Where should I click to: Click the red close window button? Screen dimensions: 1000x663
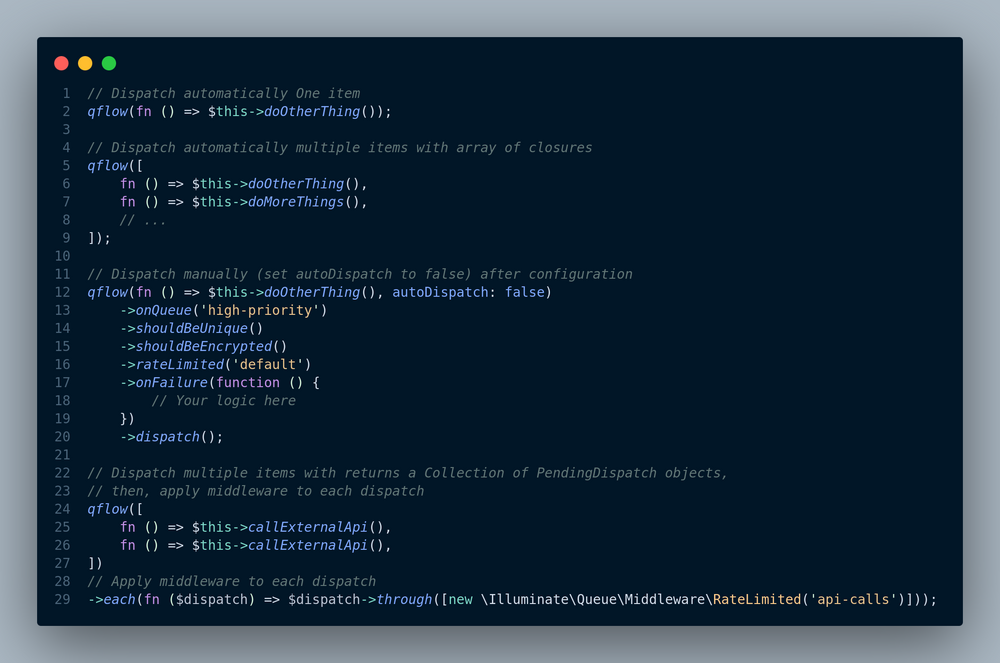(61, 63)
